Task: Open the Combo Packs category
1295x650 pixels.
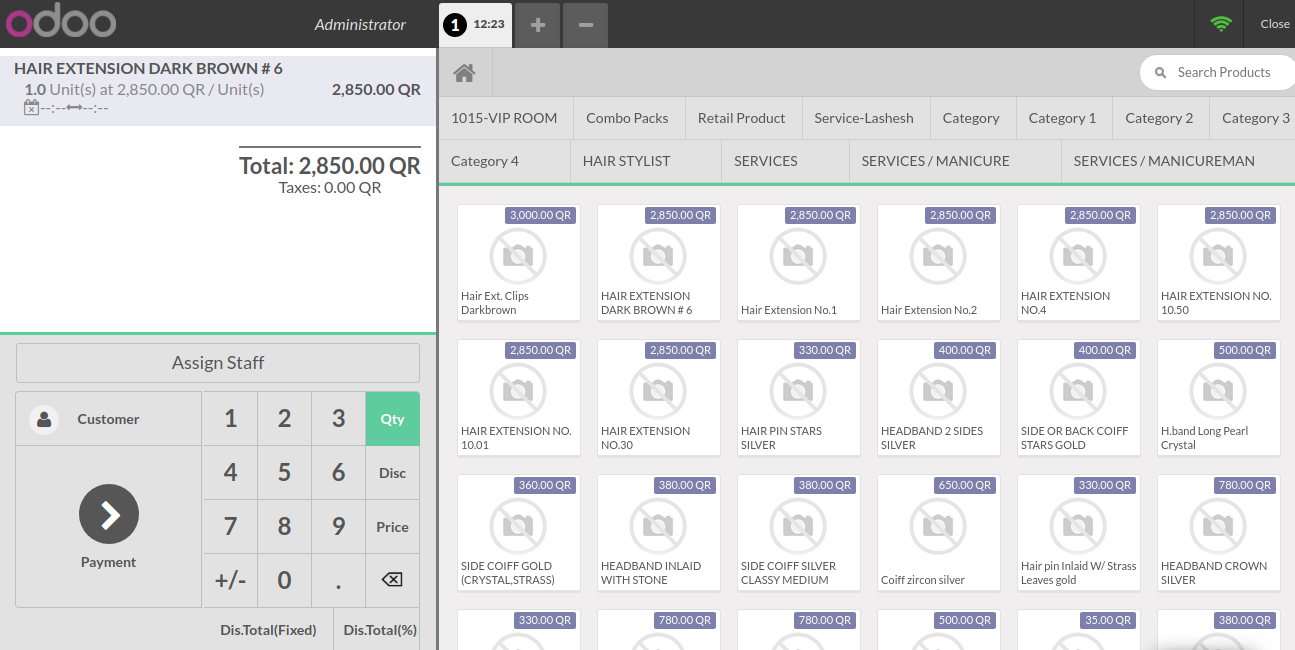Action: (x=628, y=118)
